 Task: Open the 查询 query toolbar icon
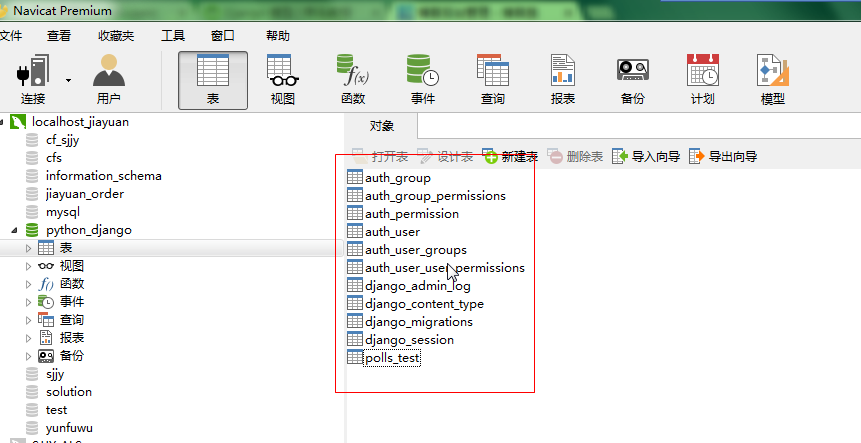click(x=493, y=80)
